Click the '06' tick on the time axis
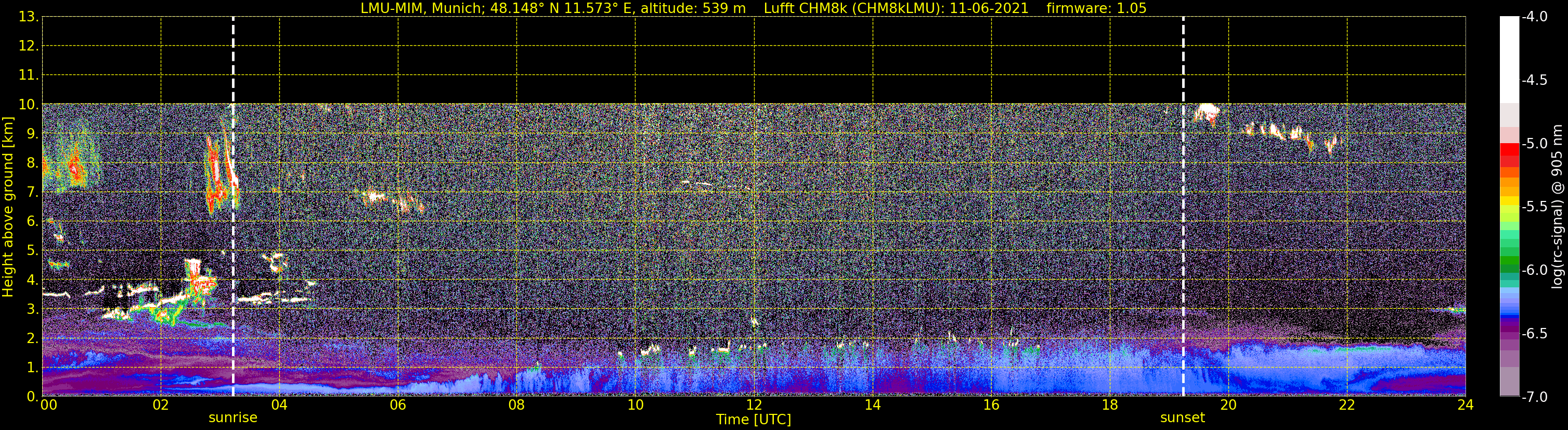This screenshot has height=430, width=1568. (398, 405)
